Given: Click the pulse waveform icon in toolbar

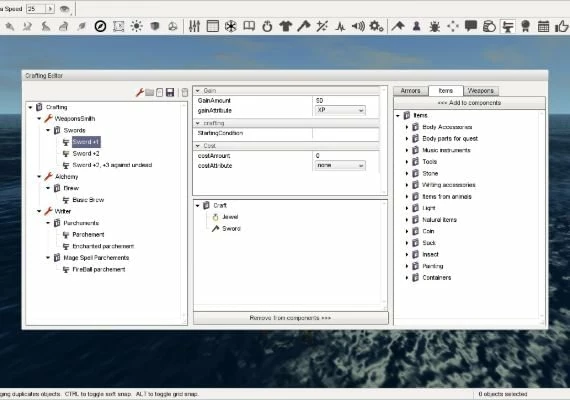Looking at the screenshot, I should [x=340, y=26].
